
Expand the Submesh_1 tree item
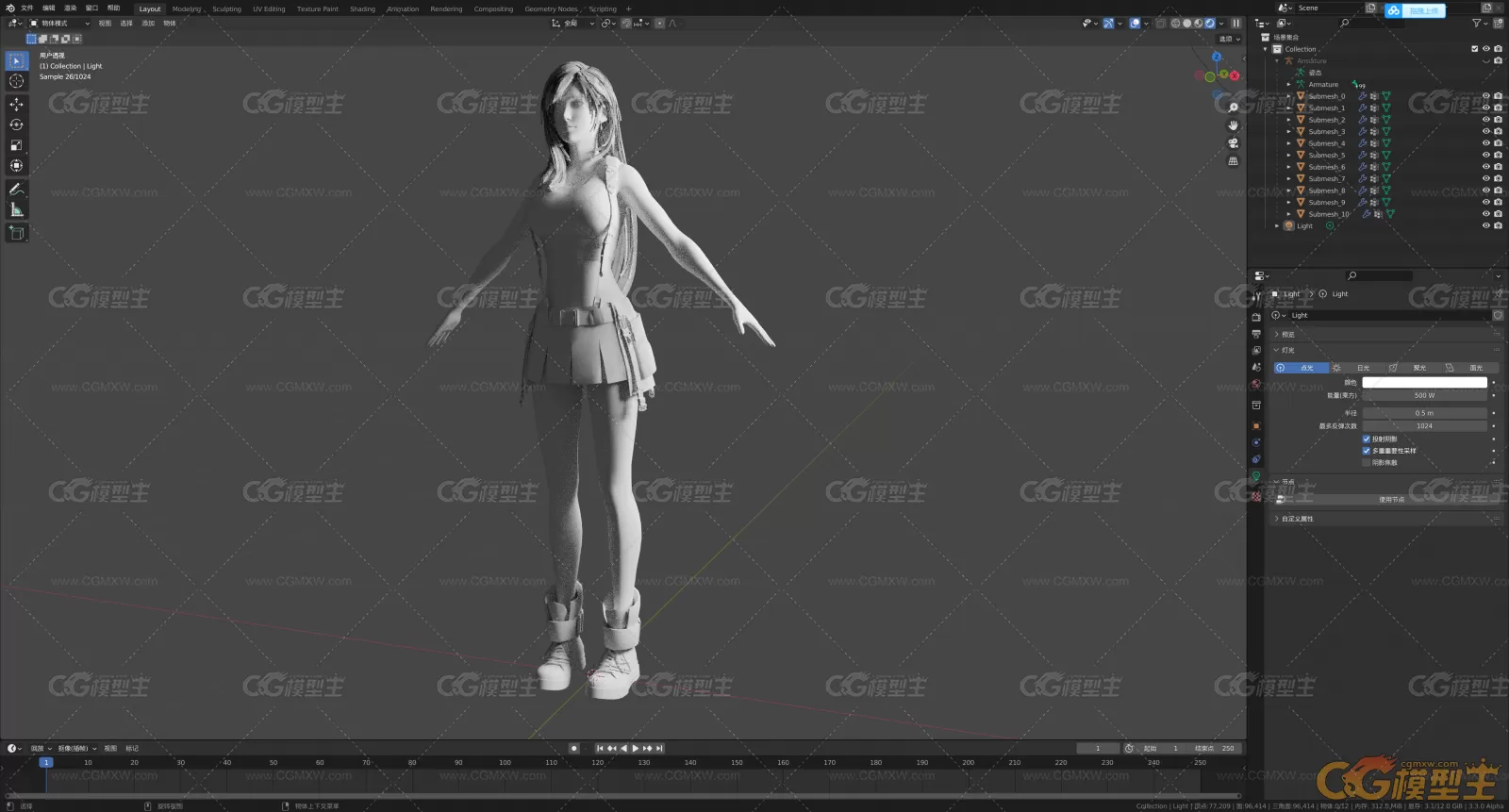pyautogui.click(x=1289, y=108)
